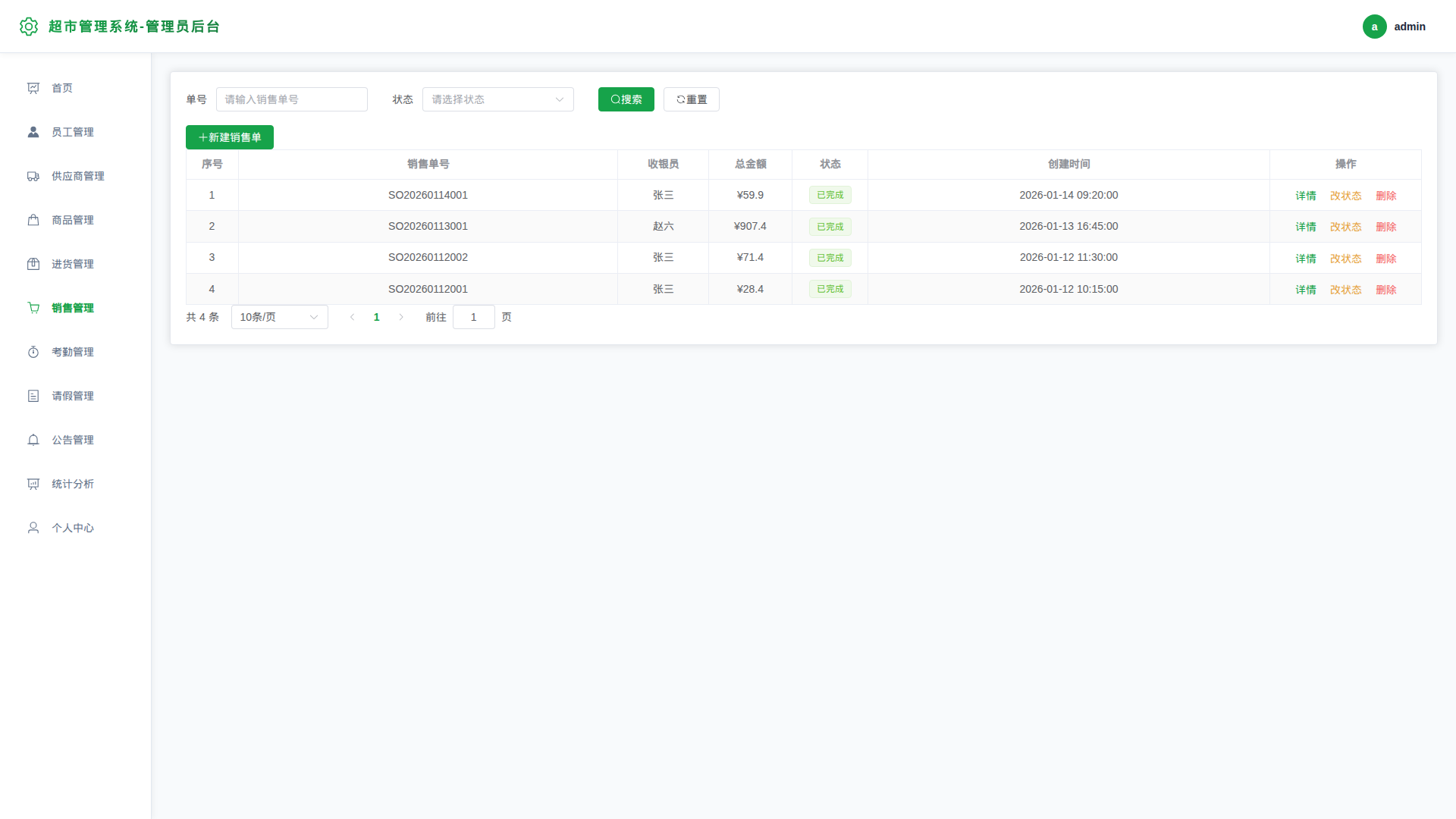
Task: Click the 总金额 column header
Action: coord(751,164)
